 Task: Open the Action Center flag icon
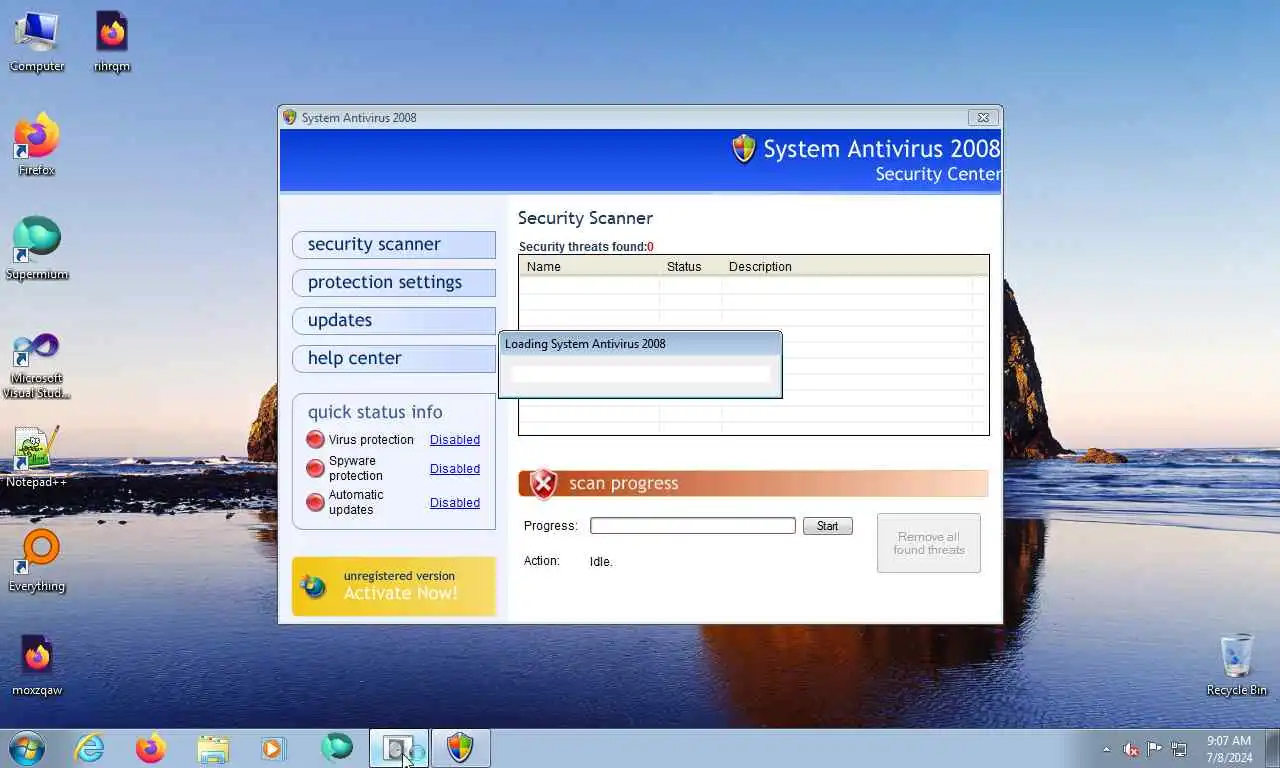1155,748
